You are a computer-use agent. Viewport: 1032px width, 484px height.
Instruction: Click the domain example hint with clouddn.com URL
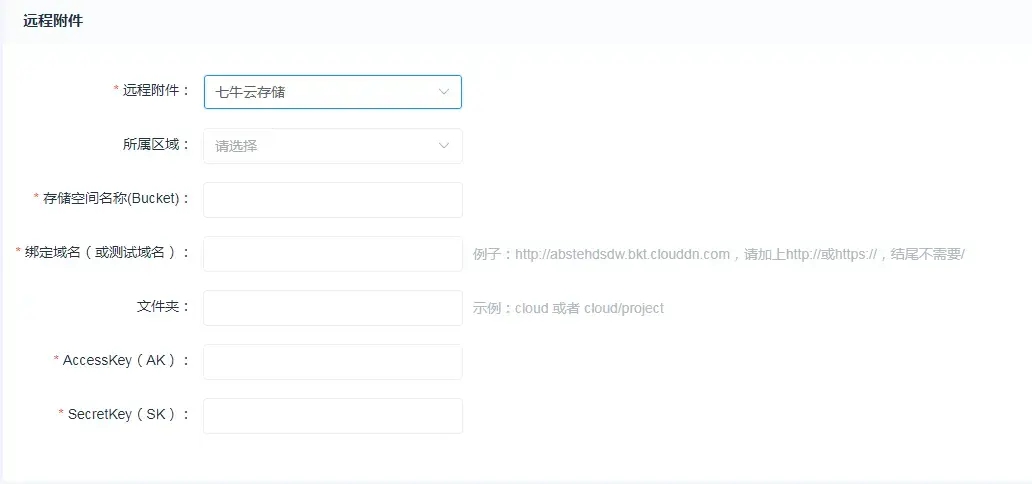pyautogui.click(x=718, y=254)
